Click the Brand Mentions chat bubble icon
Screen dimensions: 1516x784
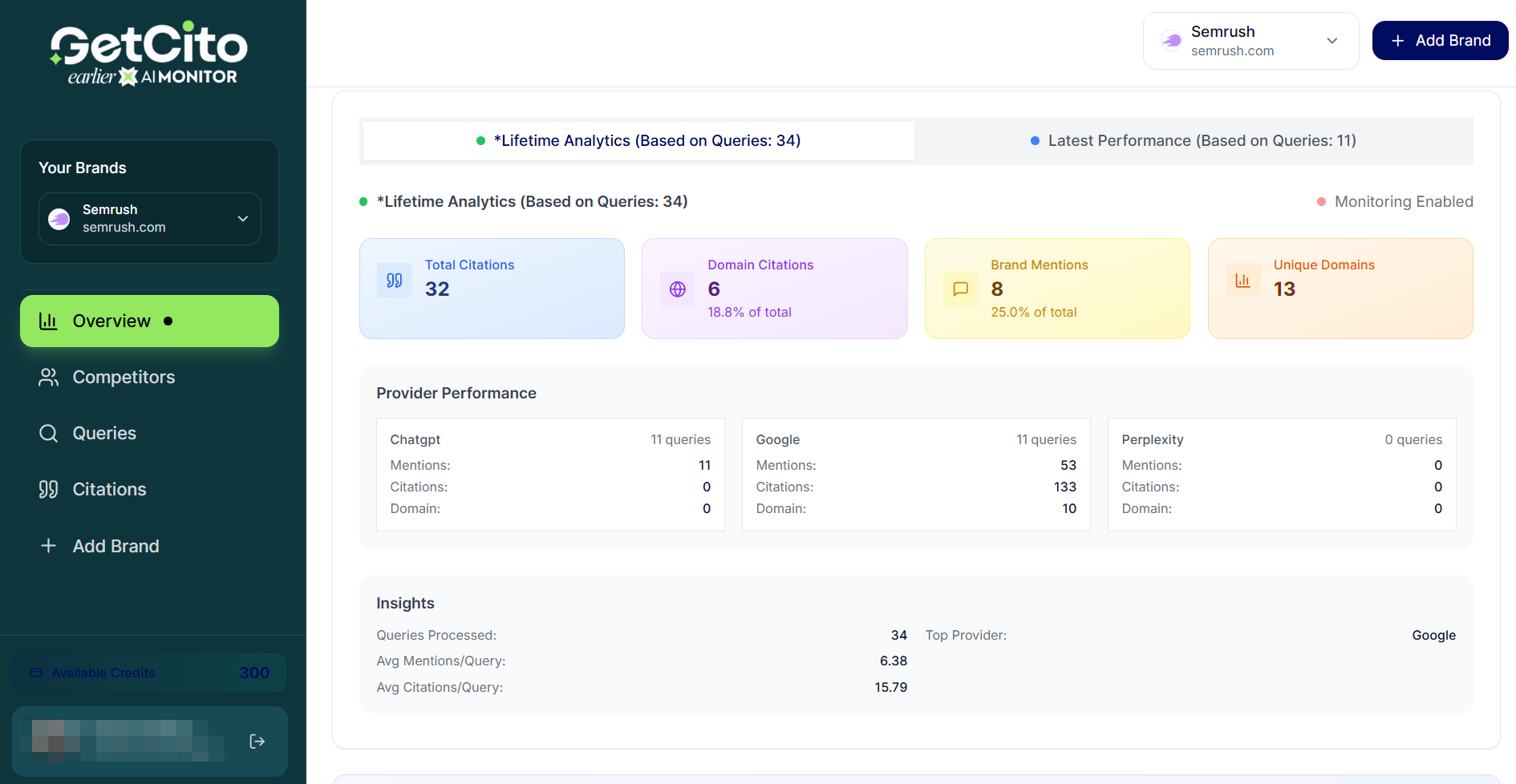[960, 289]
